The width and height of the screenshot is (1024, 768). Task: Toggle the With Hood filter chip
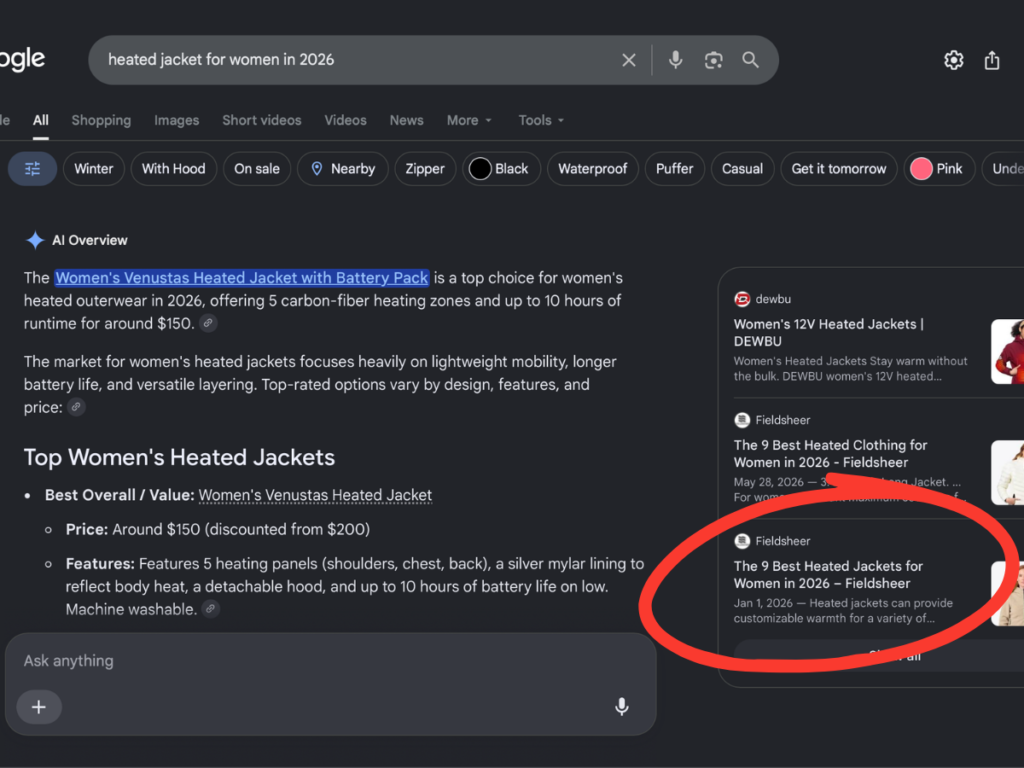(174, 168)
